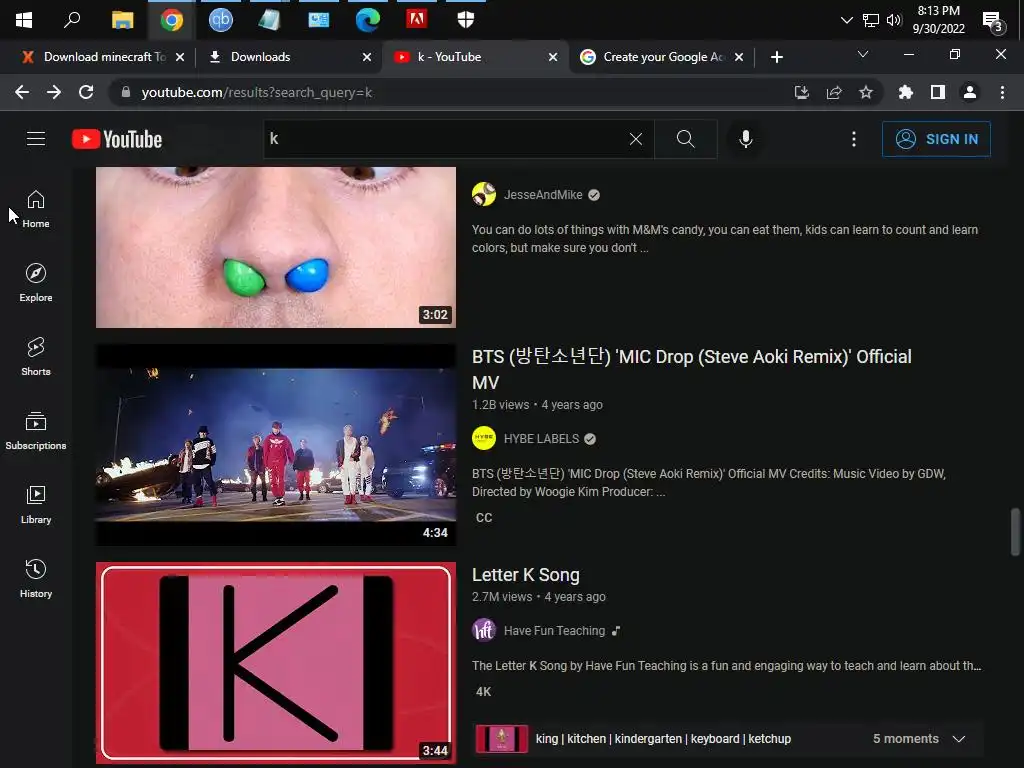The width and height of the screenshot is (1024, 768).
Task: Open qBittorrent from the taskbar
Action: (221, 20)
